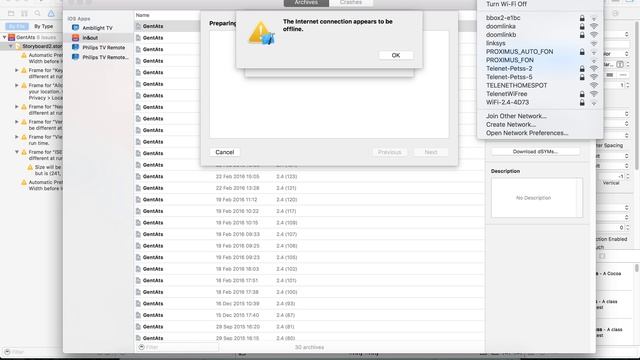Connect to doomlinkb network
The width and height of the screenshot is (640, 360).
click(540, 35)
